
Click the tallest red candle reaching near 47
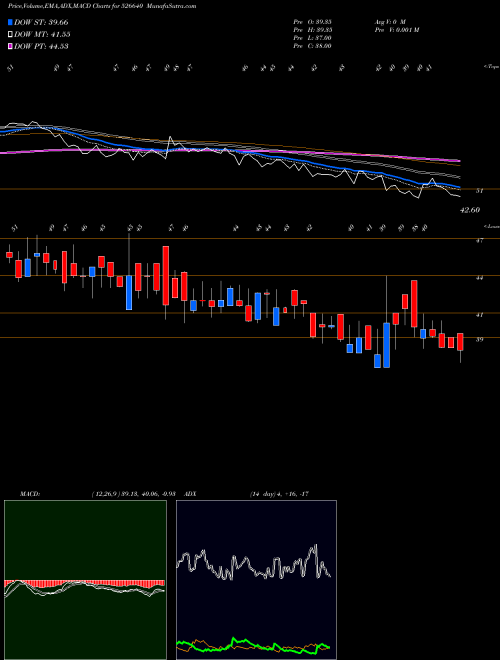click(166, 276)
